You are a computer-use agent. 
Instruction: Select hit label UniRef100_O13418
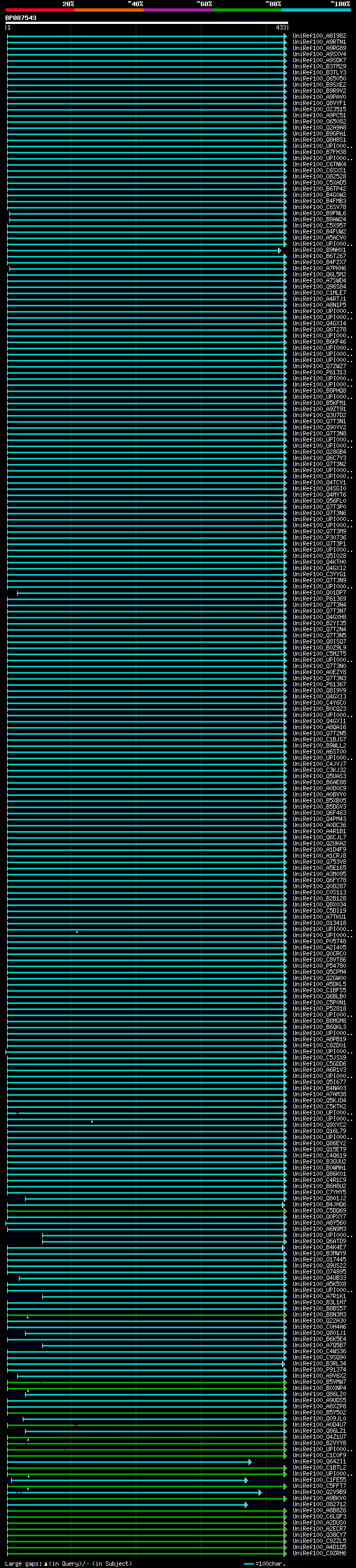coord(319,923)
